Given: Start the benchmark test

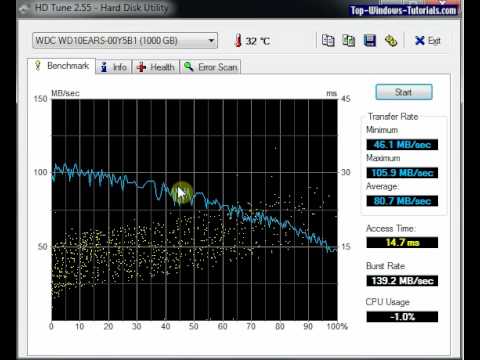Looking at the screenshot, I should coord(404,92).
